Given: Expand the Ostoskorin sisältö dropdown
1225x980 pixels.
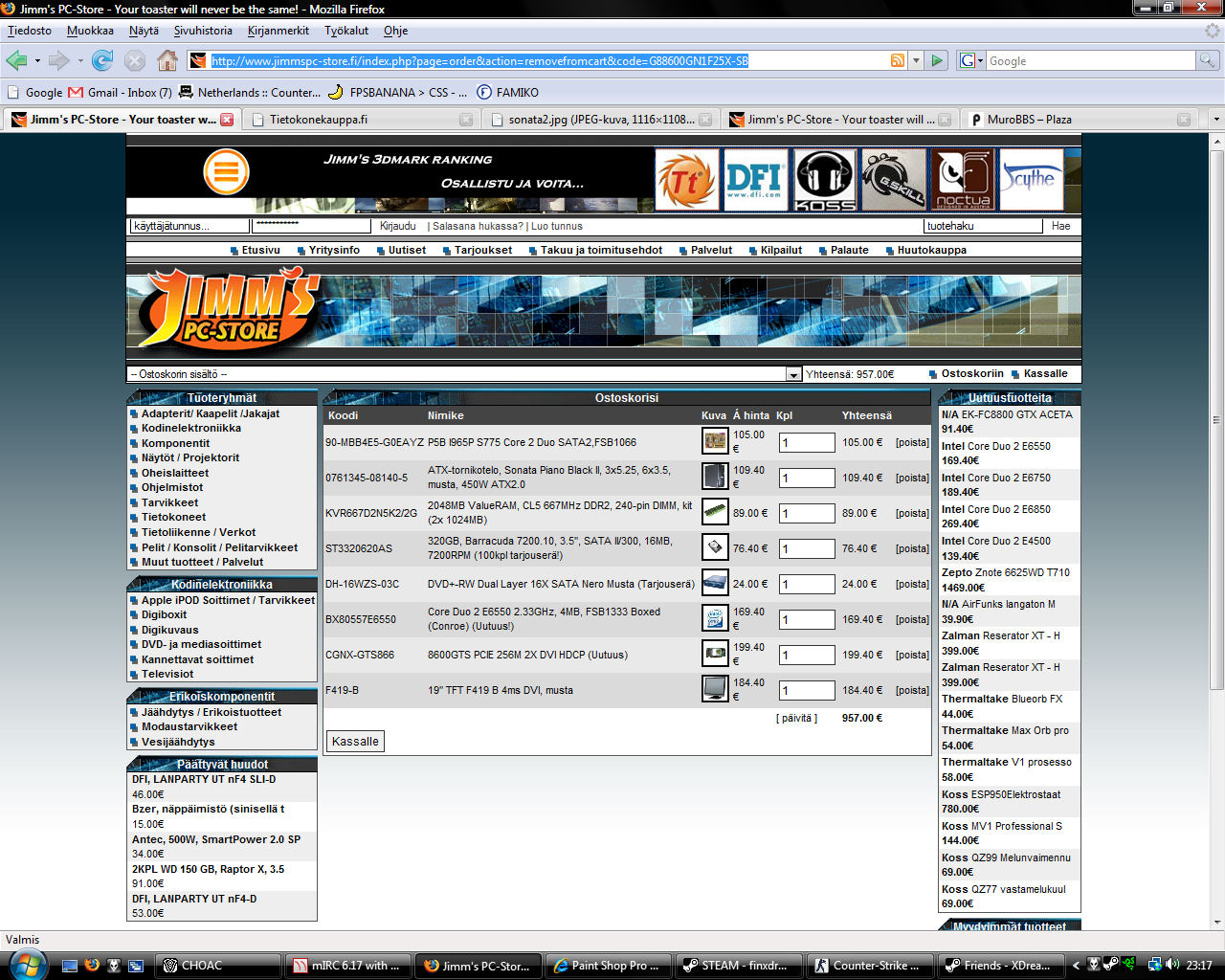Looking at the screenshot, I should pos(793,374).
